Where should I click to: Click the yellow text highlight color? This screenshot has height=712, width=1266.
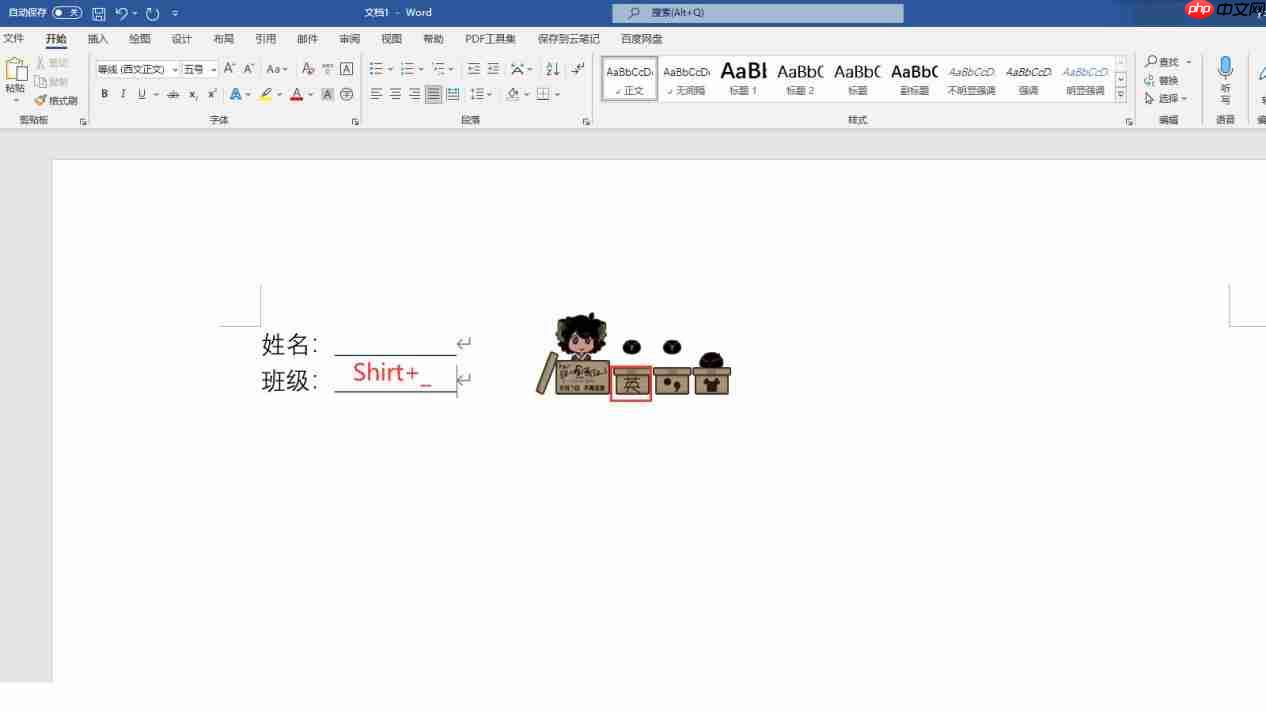265,94
